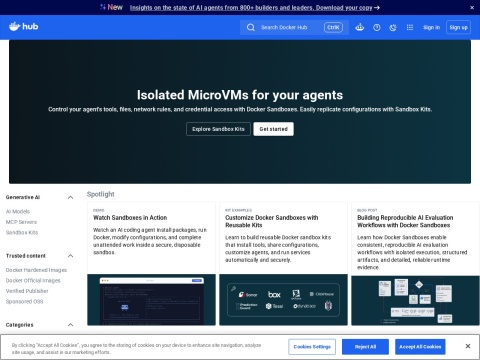Image resolution: width=480 pixels, height=360 pixels.
Task: Click the KIT EXAMPLES tag
Action: tap(238, 210)
